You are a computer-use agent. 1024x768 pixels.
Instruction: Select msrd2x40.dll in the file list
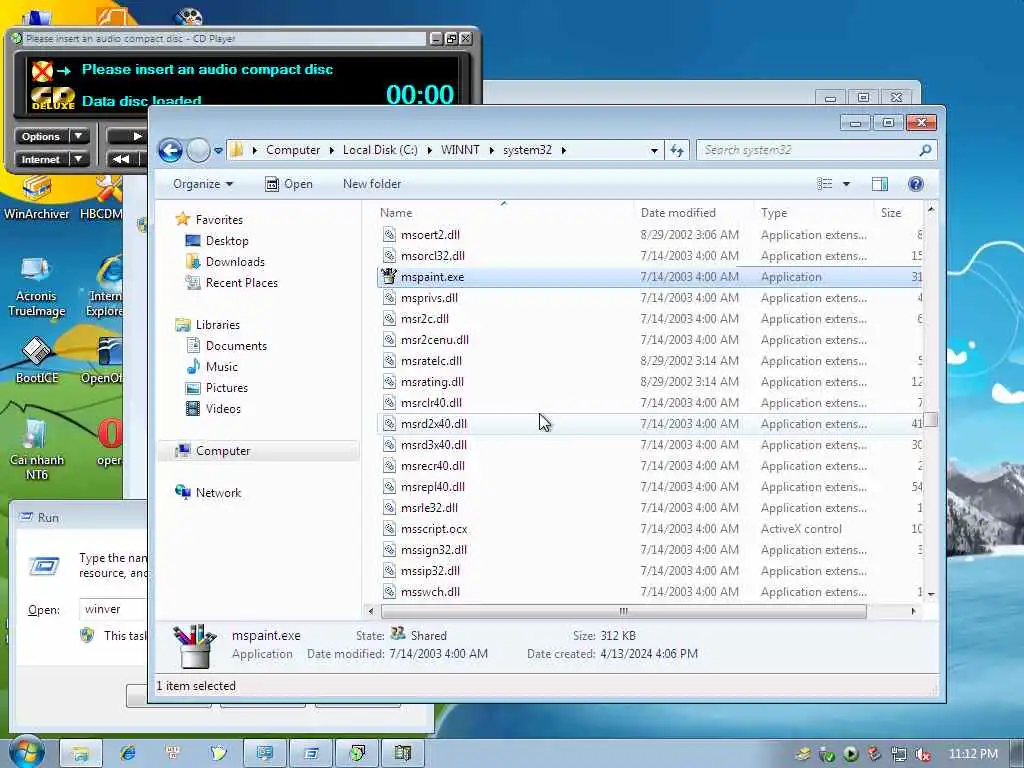point(434,424)
